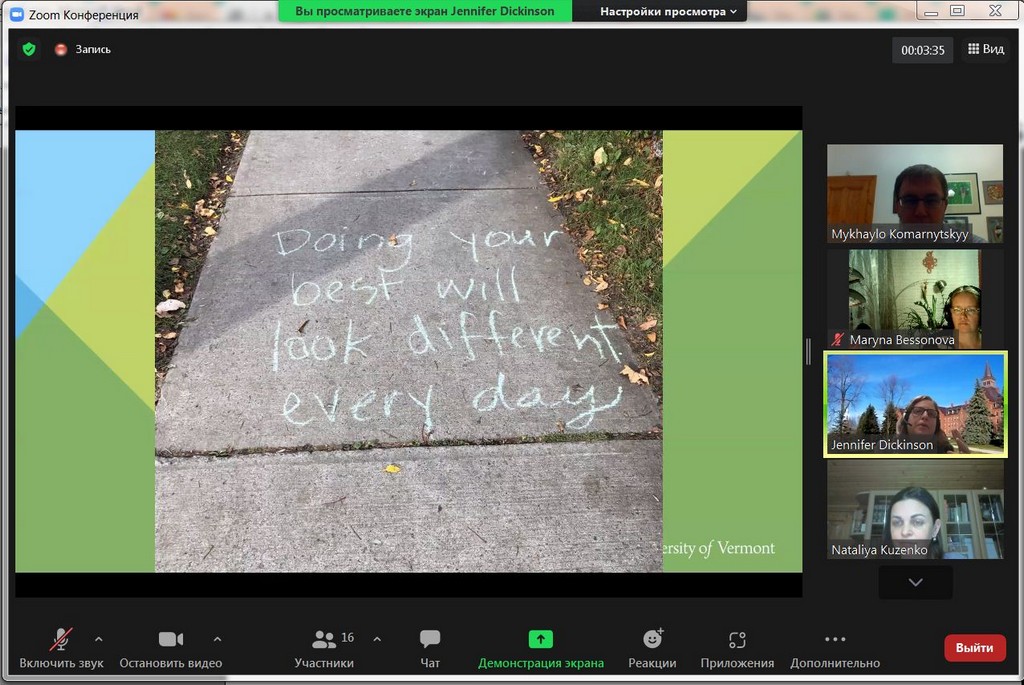
Task: Select Mykhaylo Komarnytskyy's video thumbnail
Action: tap(914, 193)
